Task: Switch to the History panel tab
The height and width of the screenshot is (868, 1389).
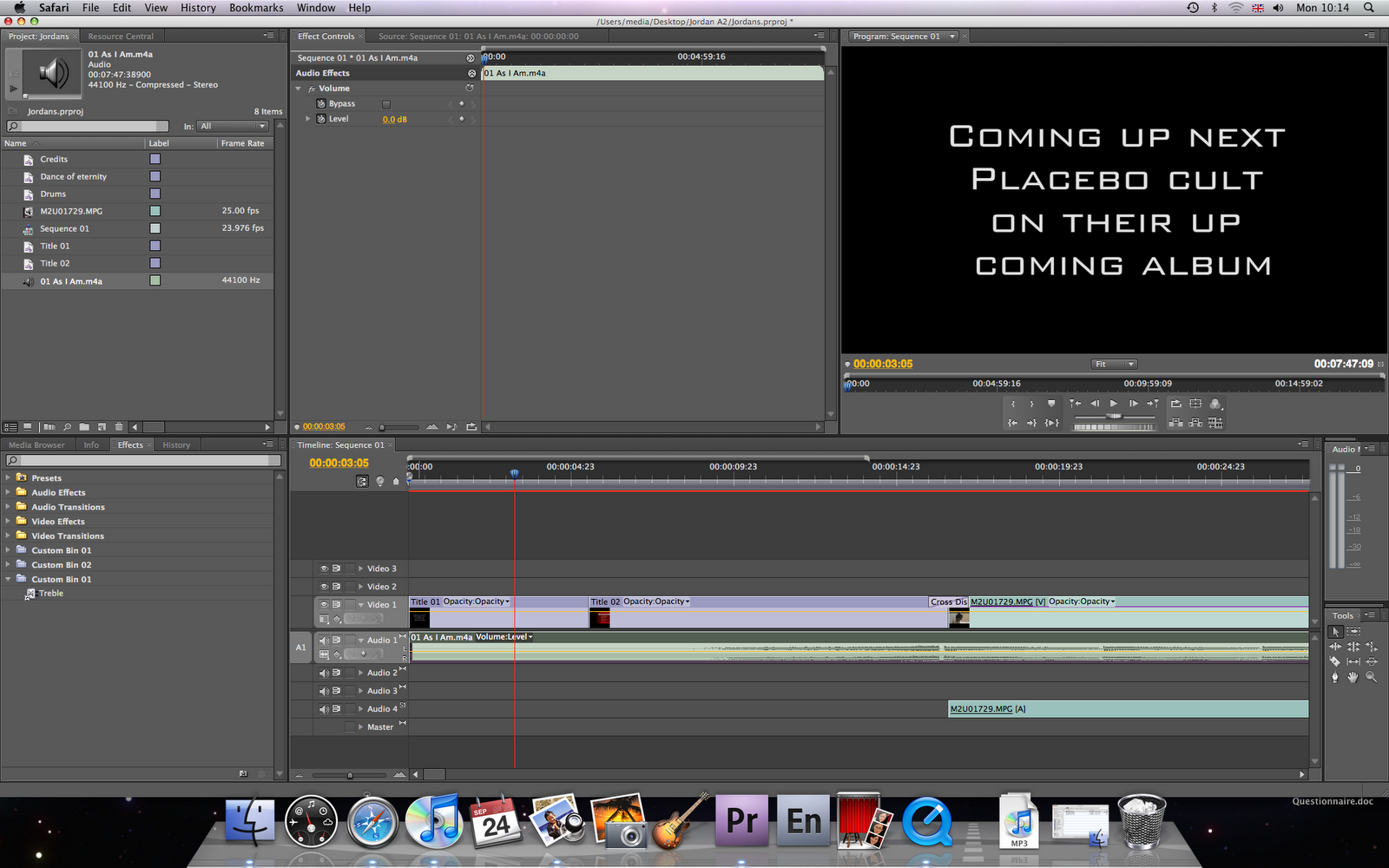Action: click(x=176, y=445)
